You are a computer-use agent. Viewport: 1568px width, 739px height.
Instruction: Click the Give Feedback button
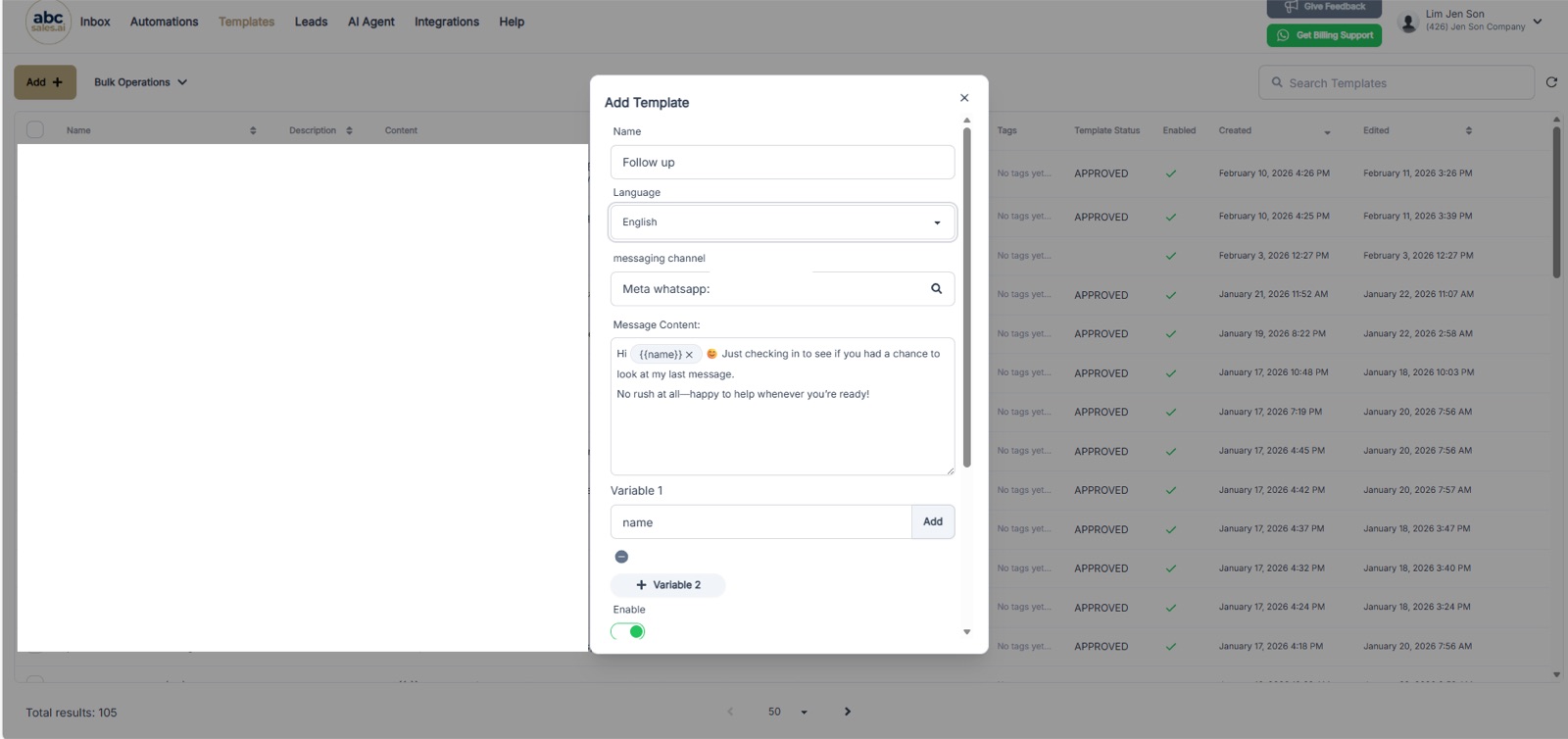coord(1324,7)
